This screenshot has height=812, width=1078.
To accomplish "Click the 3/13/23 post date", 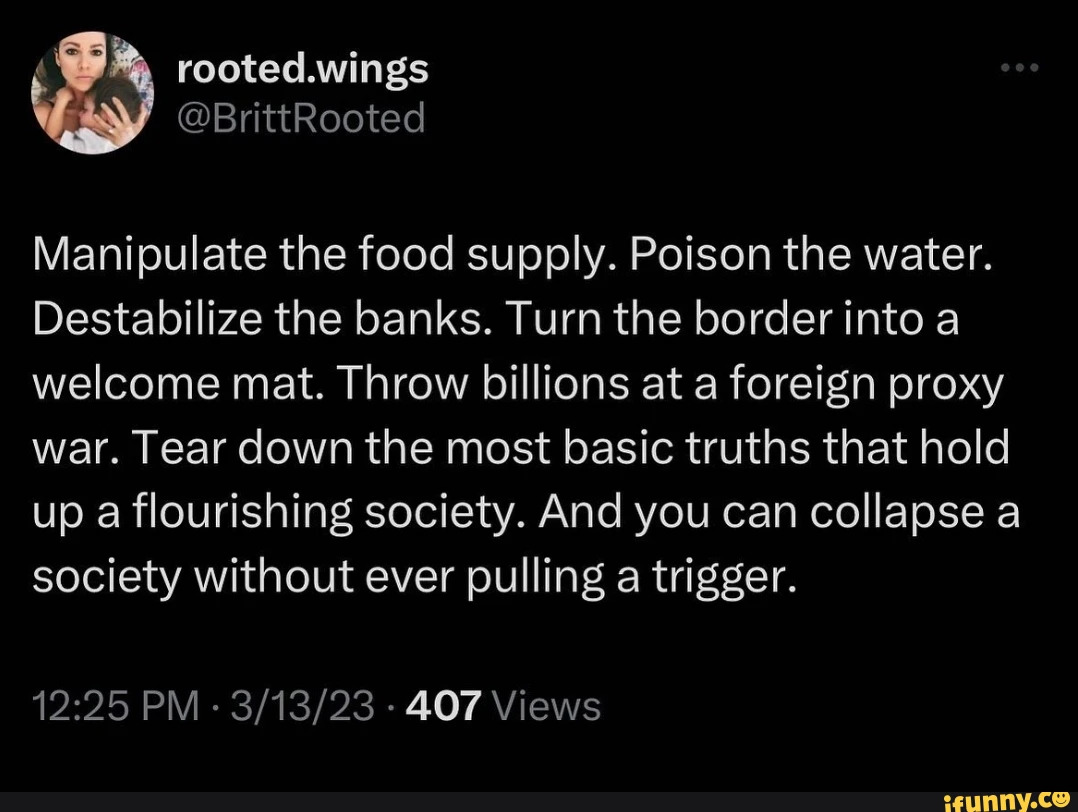I will point(303,706).
